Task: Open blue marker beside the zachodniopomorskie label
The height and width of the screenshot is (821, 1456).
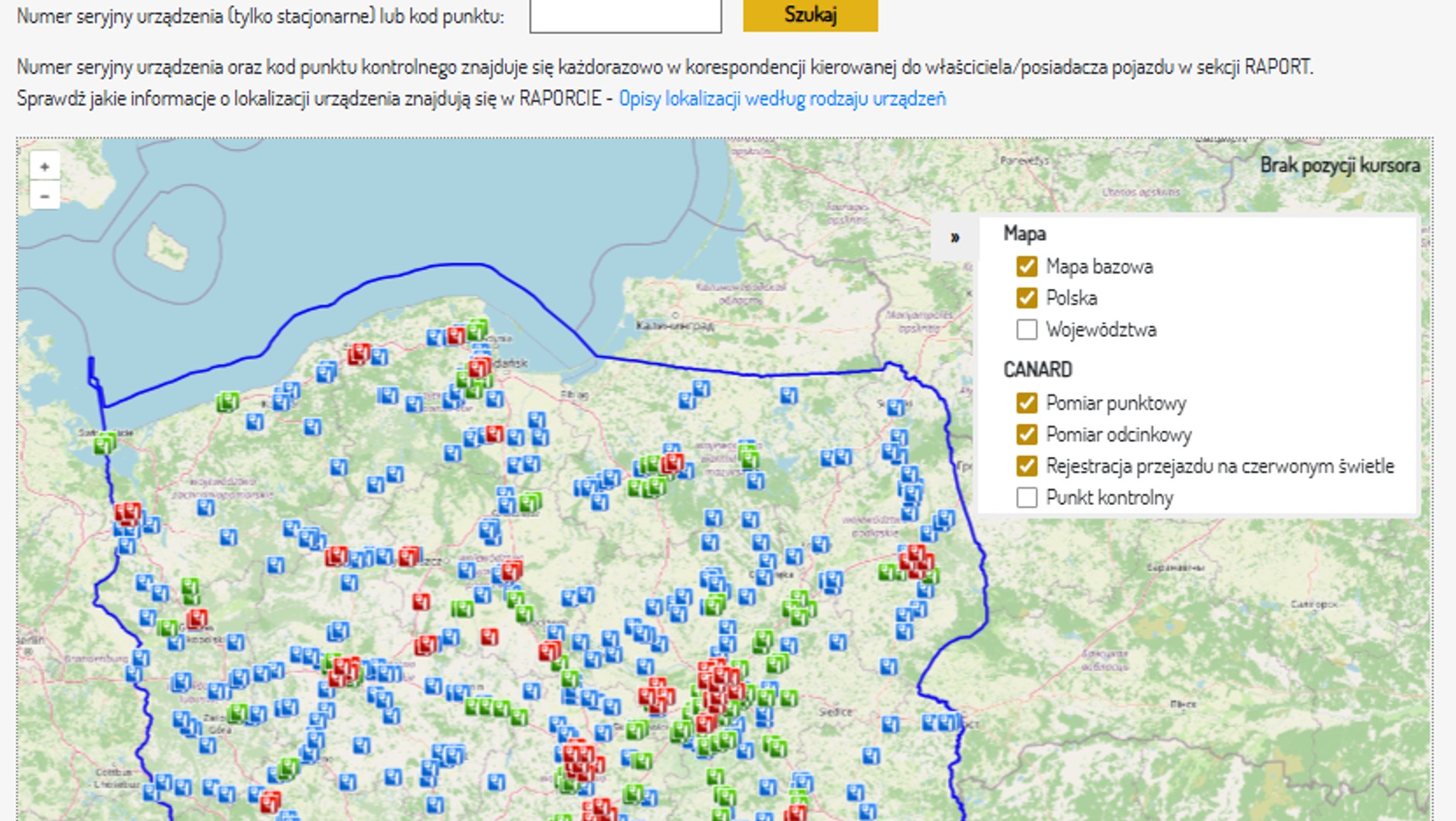Action: (x=205, y=508)
